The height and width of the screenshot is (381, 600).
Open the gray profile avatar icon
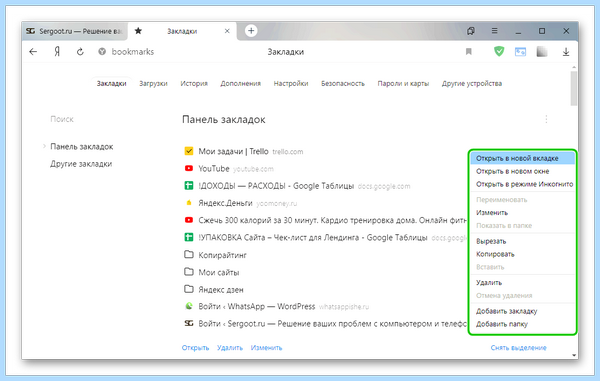(542, 52)
